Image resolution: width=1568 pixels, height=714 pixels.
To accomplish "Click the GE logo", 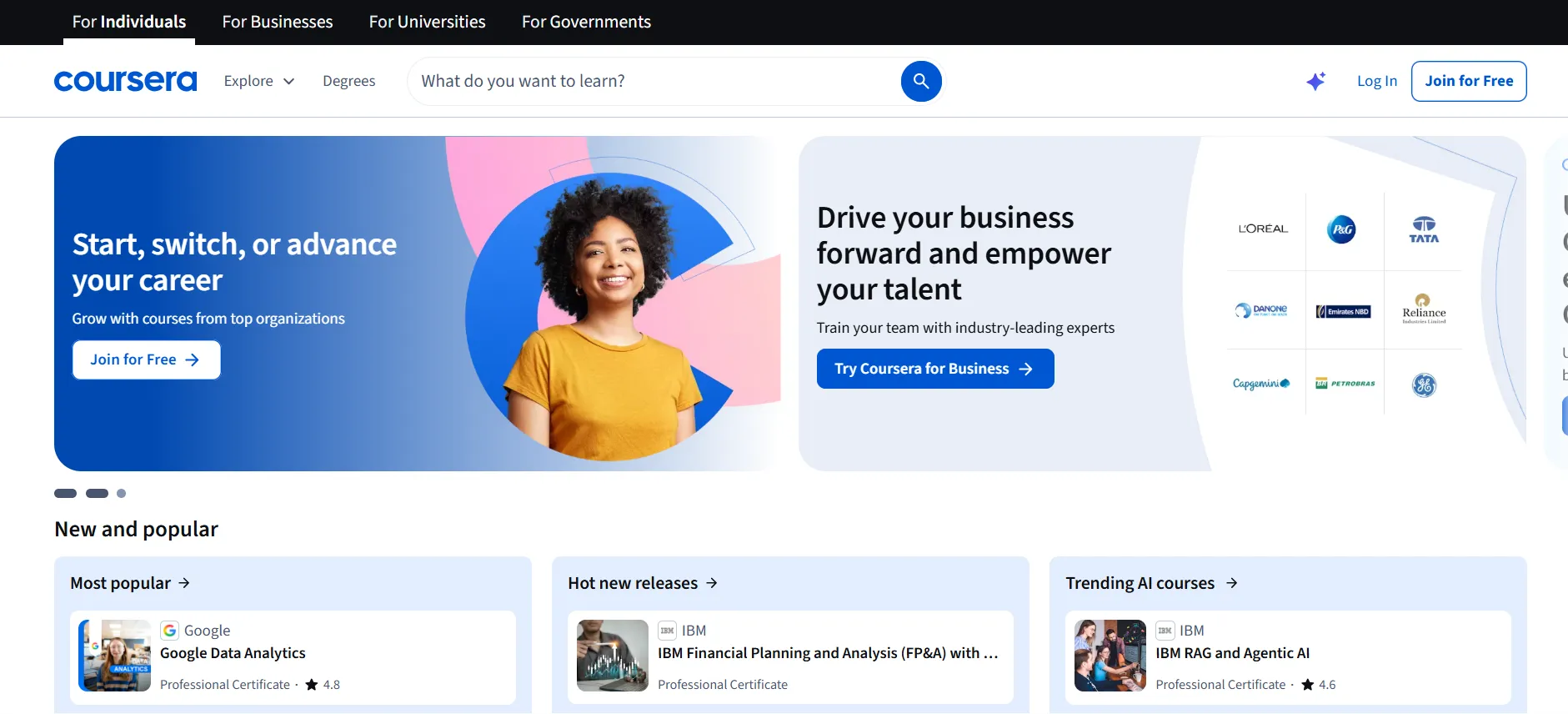I will coord(1424,385).
